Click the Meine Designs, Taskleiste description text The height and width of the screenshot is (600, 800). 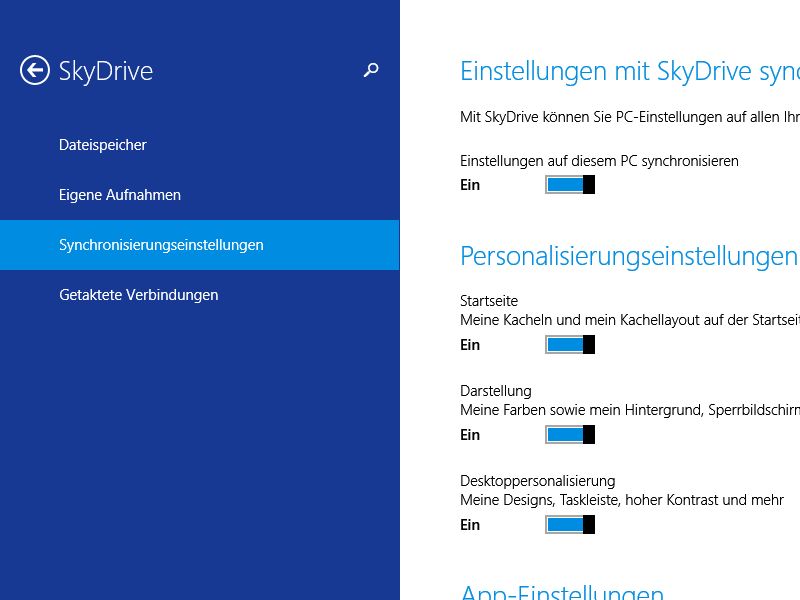click(621, 500)
